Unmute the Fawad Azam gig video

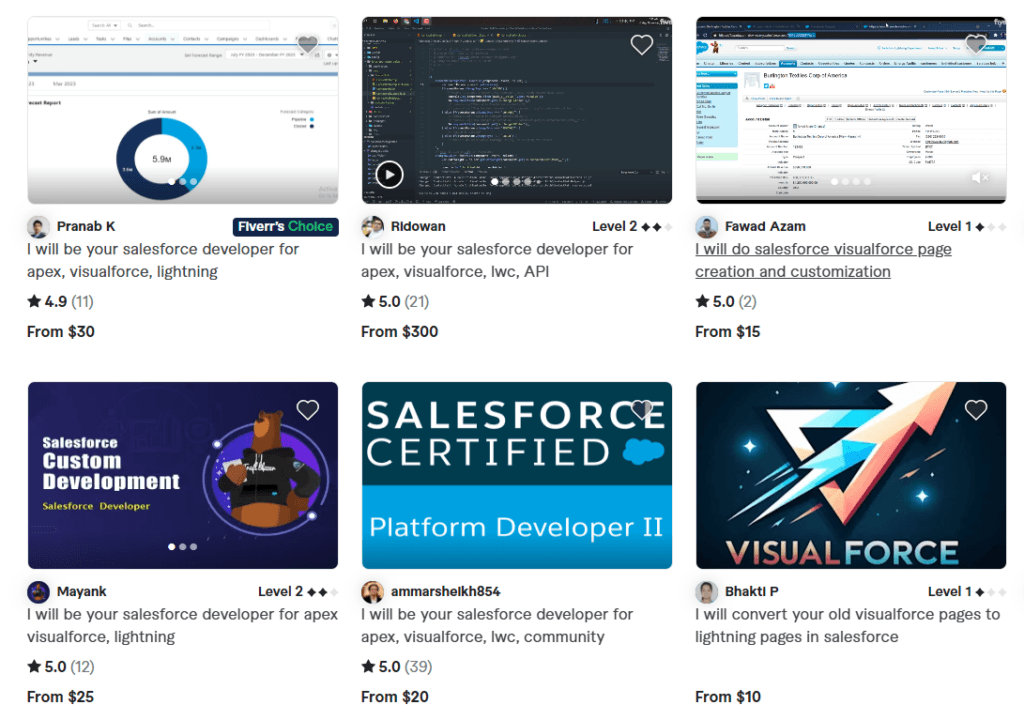pyautogui.click(x=980, y=177)
